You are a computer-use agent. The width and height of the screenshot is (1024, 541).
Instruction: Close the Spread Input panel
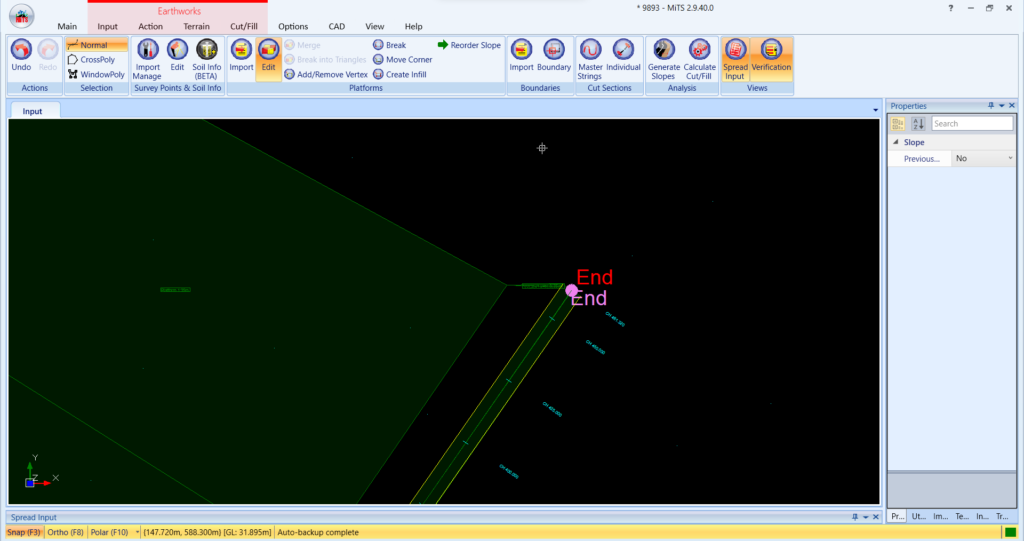click(x=876, y=517)
